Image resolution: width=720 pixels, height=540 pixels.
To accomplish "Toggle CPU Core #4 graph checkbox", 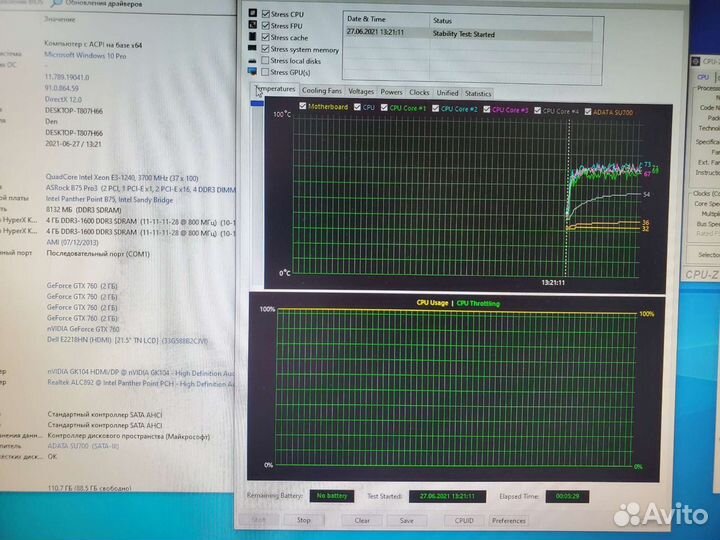I will coord(537,111).
